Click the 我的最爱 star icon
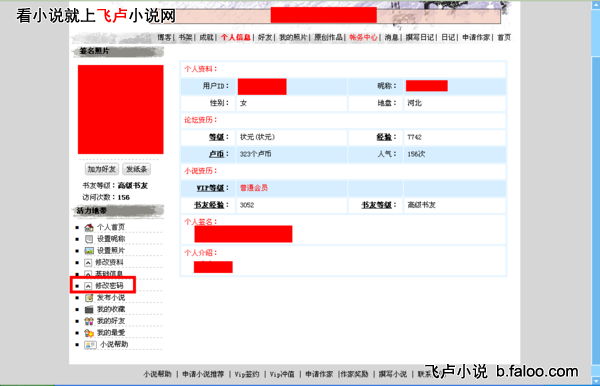This screenshot has width=600, height=386. click(x=89, y=333)
